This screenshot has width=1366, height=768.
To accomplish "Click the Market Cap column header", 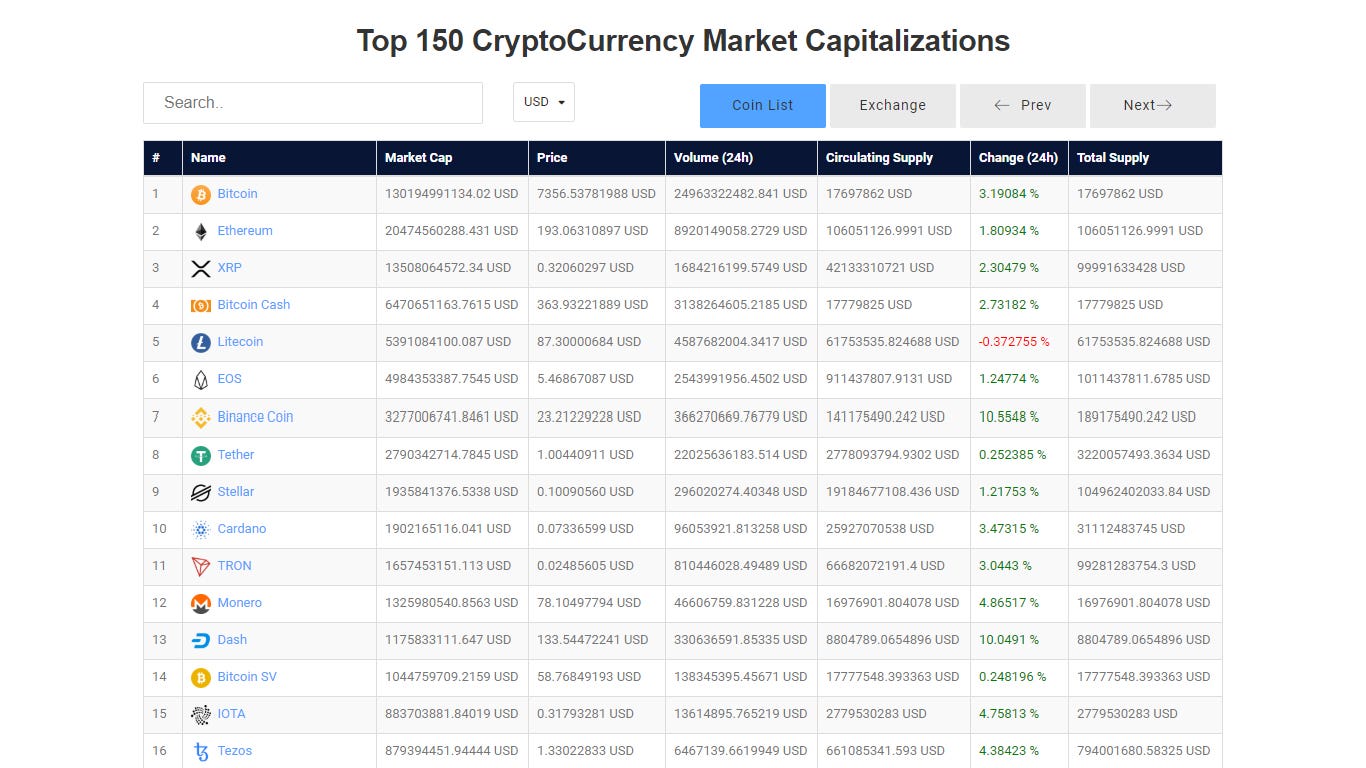I will tap(452, 158).
